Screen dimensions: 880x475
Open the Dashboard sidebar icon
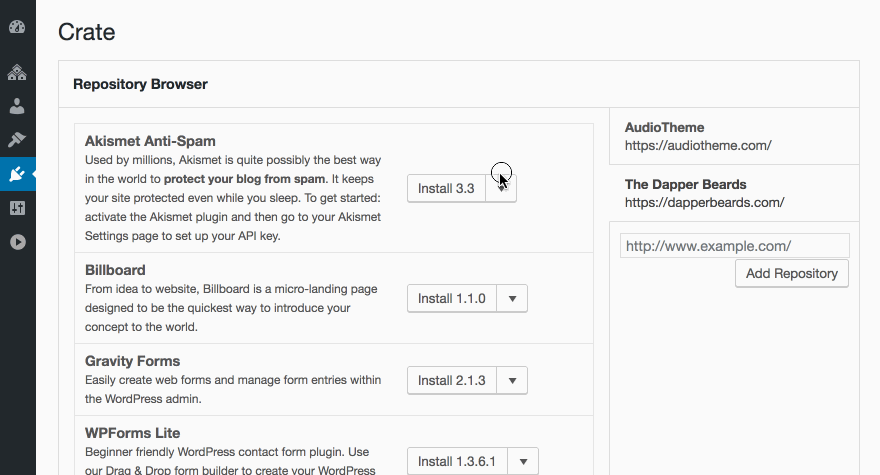pyautogui.click(x=17, y=27)
